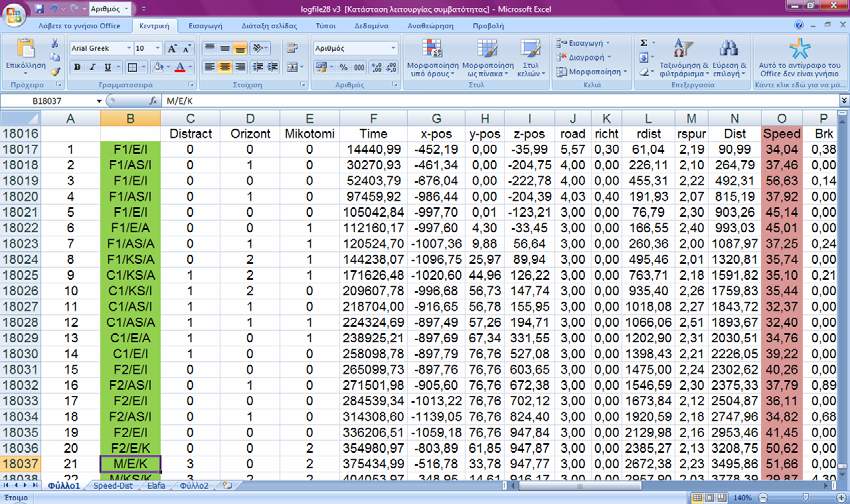The height and width of the screenshot is (504, 850).
Task: Open Cell Styles (Στυλ κελιών)
Action: coord(531,57)
